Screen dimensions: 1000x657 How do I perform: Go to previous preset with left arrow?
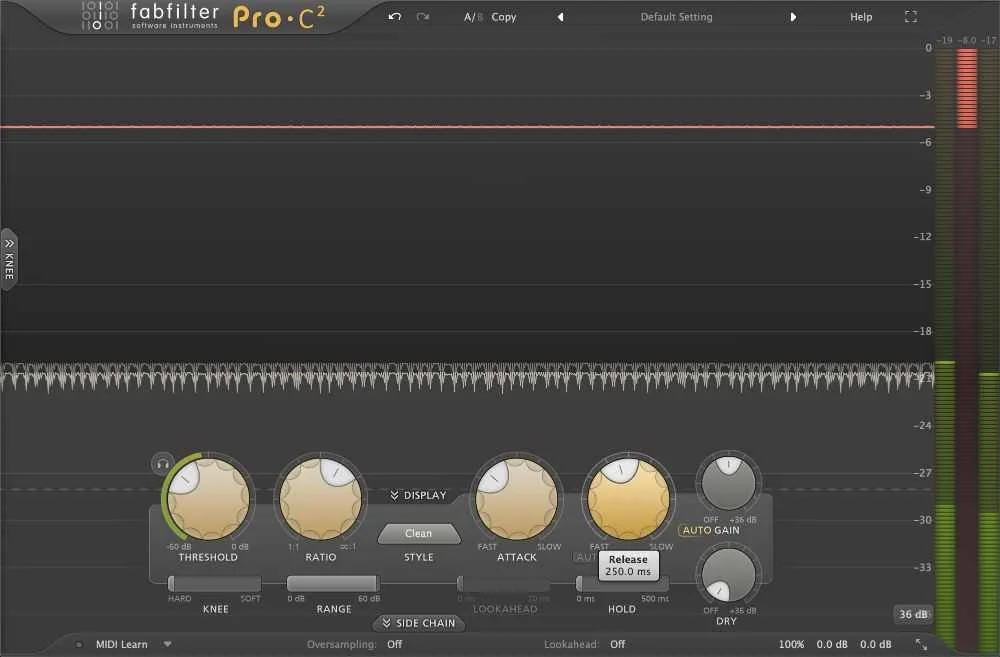click(561, 17)
